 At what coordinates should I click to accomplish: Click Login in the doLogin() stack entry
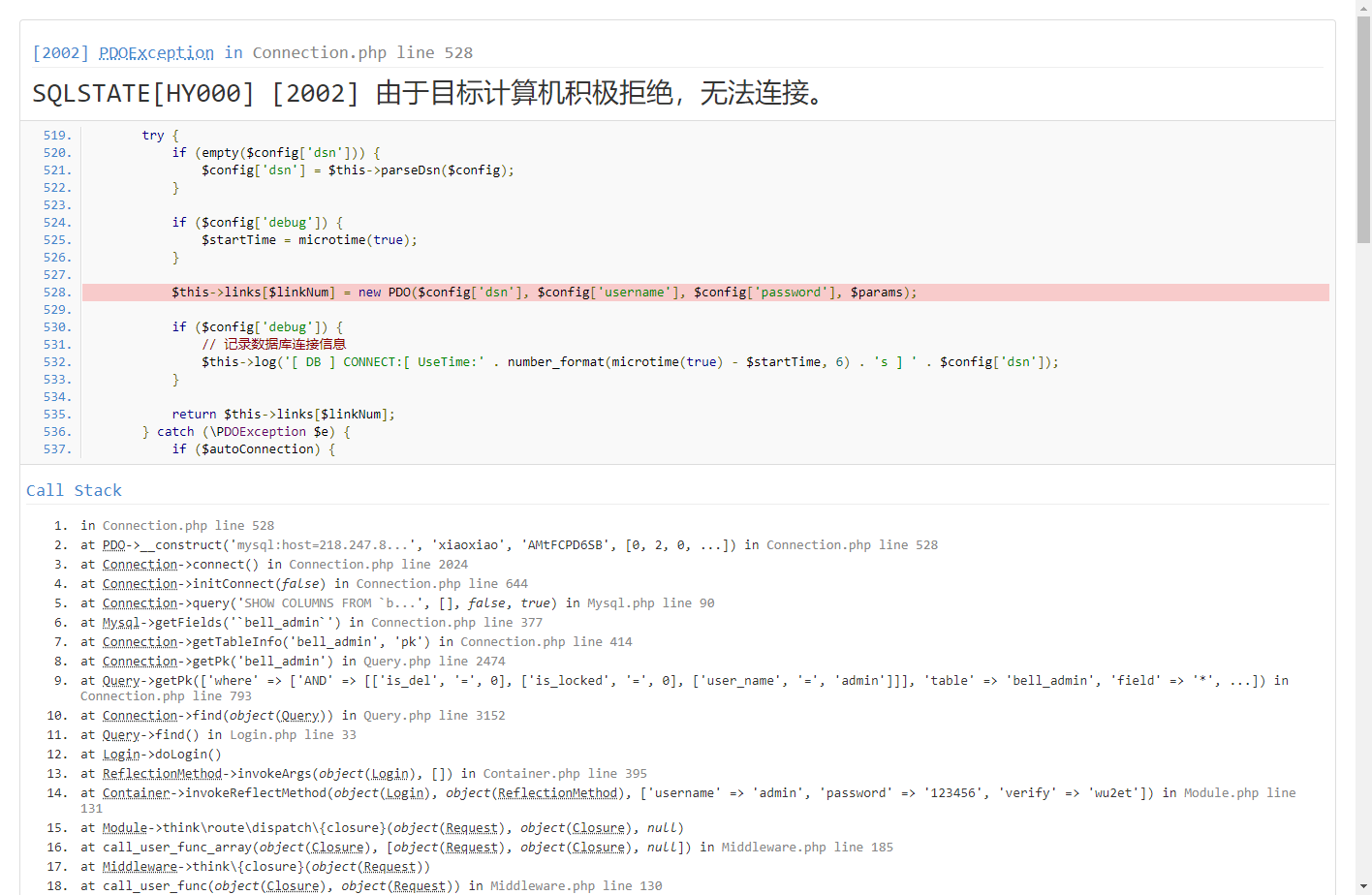click(121, 755)
